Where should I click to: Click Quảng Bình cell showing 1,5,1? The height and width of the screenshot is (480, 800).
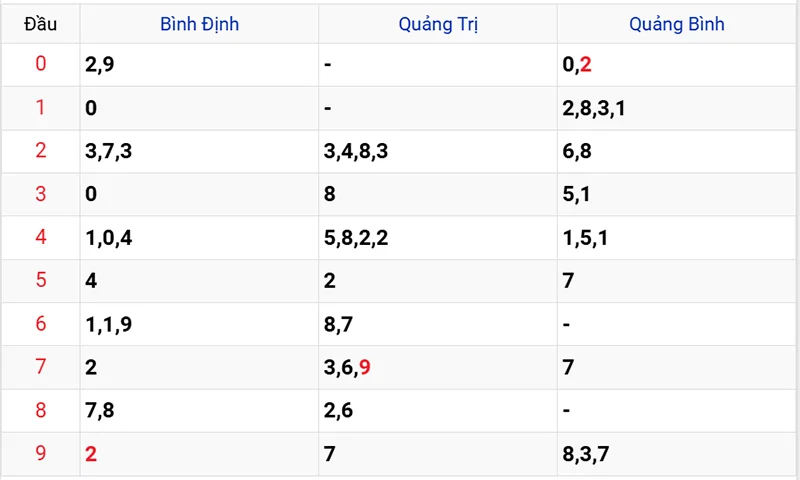pyautogui.click(x=586, y=238)
